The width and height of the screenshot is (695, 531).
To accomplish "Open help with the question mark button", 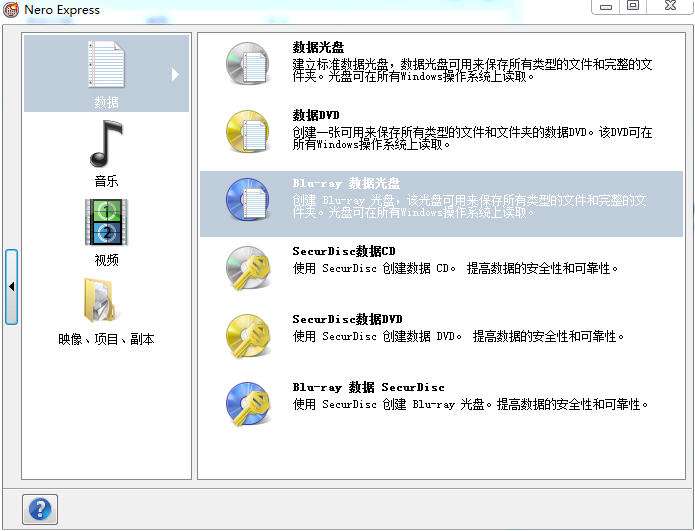I will click(40, 509).
